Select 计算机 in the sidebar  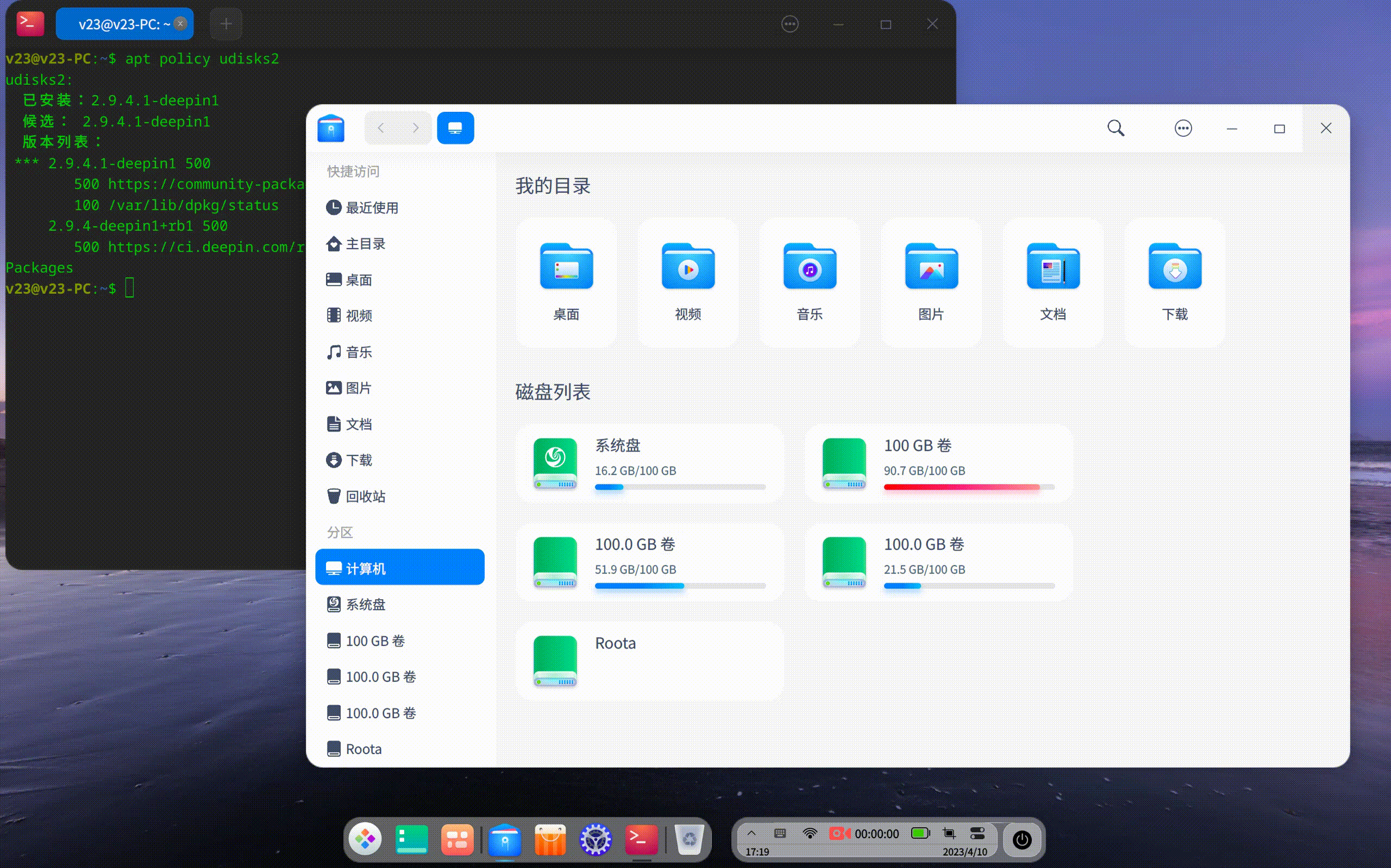pos(399,567)
